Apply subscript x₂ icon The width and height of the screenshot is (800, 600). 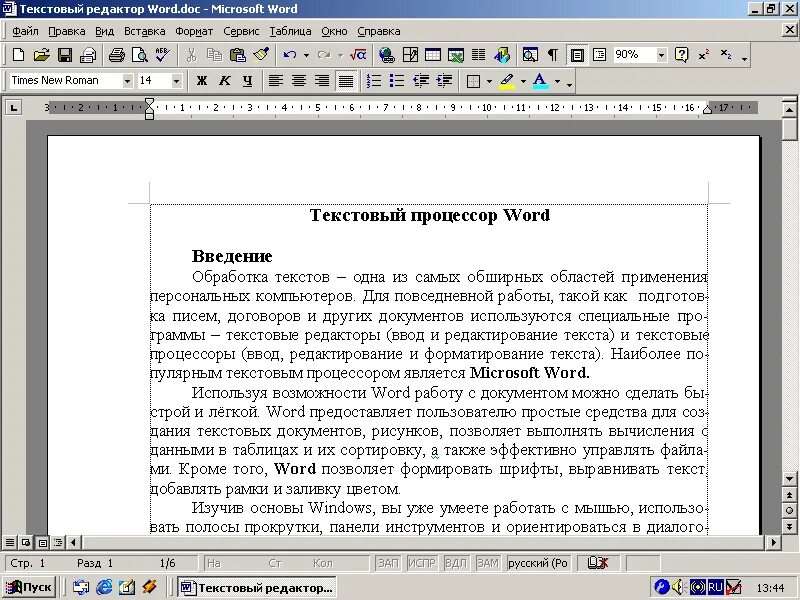pyautogui.click(x=726, y=55)
